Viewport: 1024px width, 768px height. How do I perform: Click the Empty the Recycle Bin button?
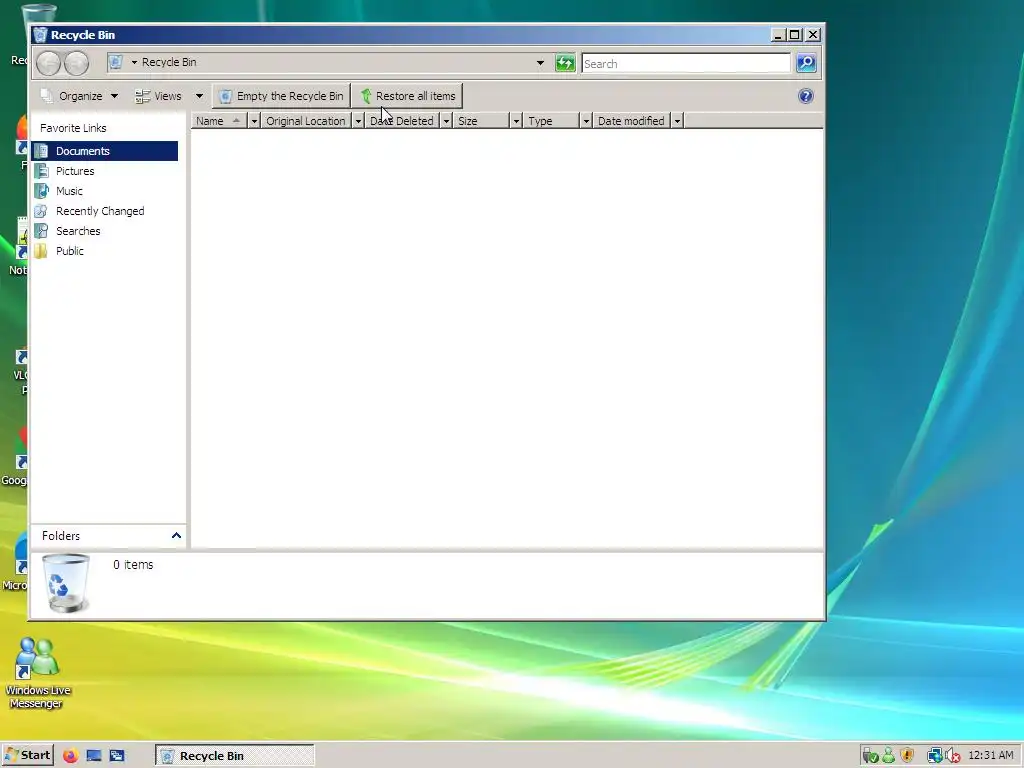[281, 96]
